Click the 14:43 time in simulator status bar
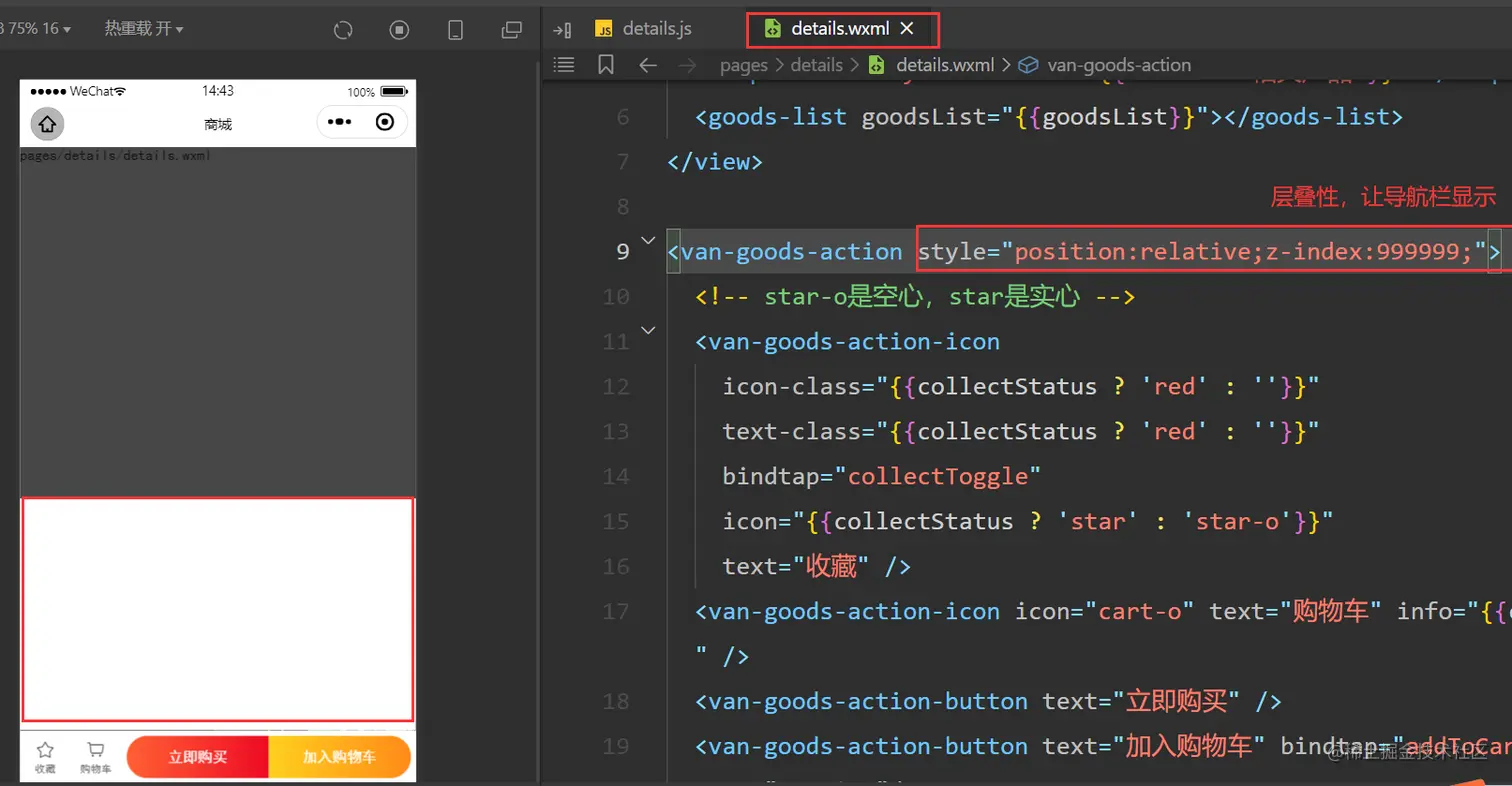 click(218, 91)
